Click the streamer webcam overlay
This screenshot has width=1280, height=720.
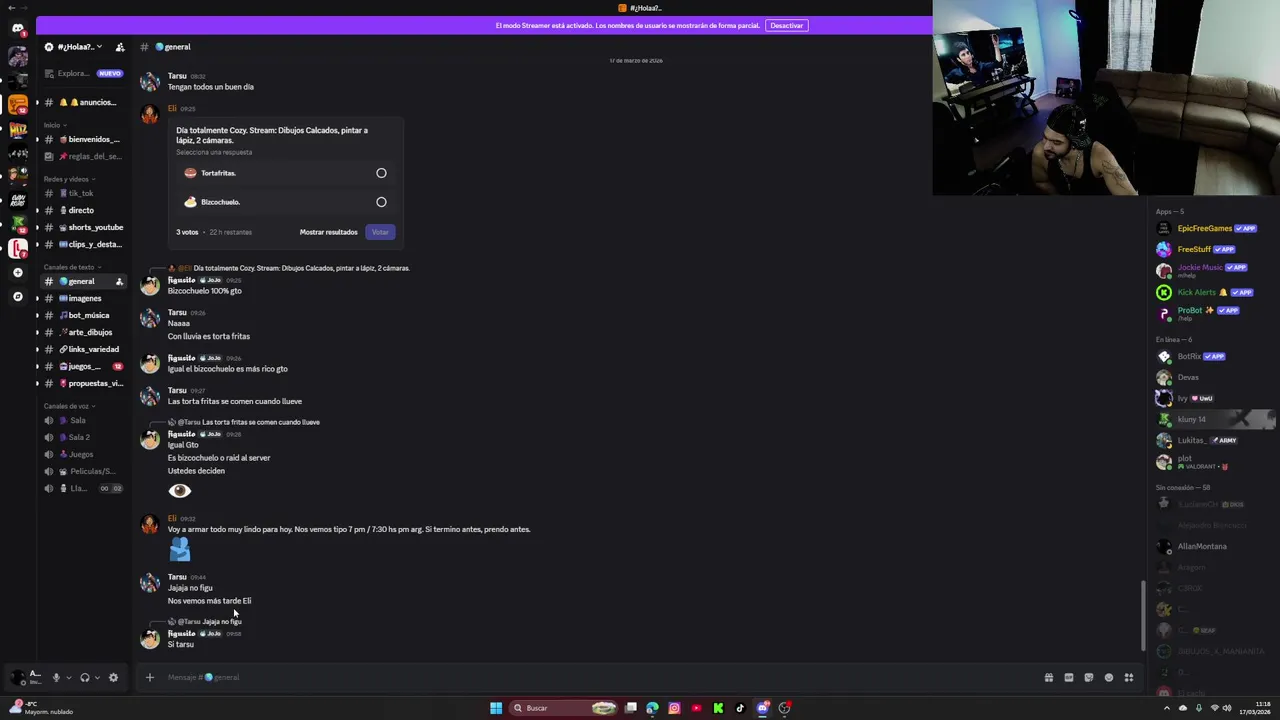point(1106,97)
